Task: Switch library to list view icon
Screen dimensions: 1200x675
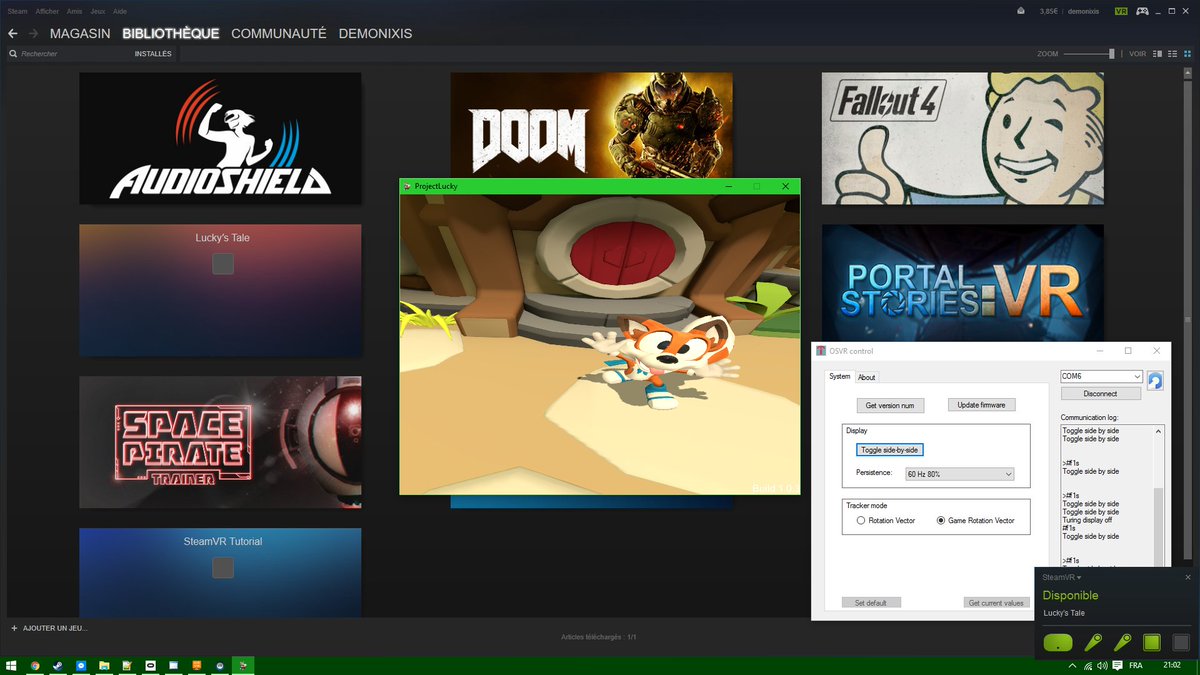Action: click(1171, 54)
